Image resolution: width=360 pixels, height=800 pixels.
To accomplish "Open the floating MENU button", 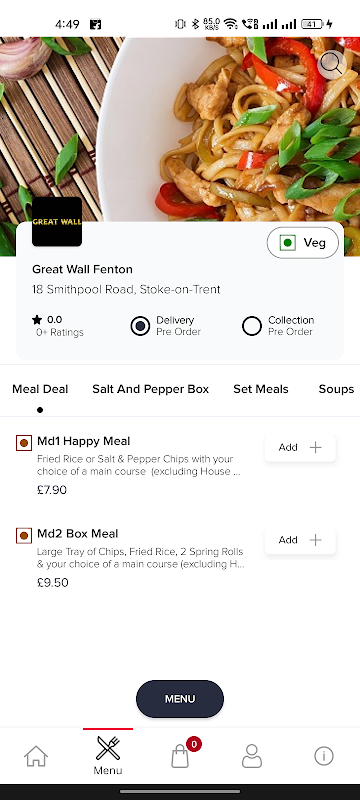I will pos(179,699).
